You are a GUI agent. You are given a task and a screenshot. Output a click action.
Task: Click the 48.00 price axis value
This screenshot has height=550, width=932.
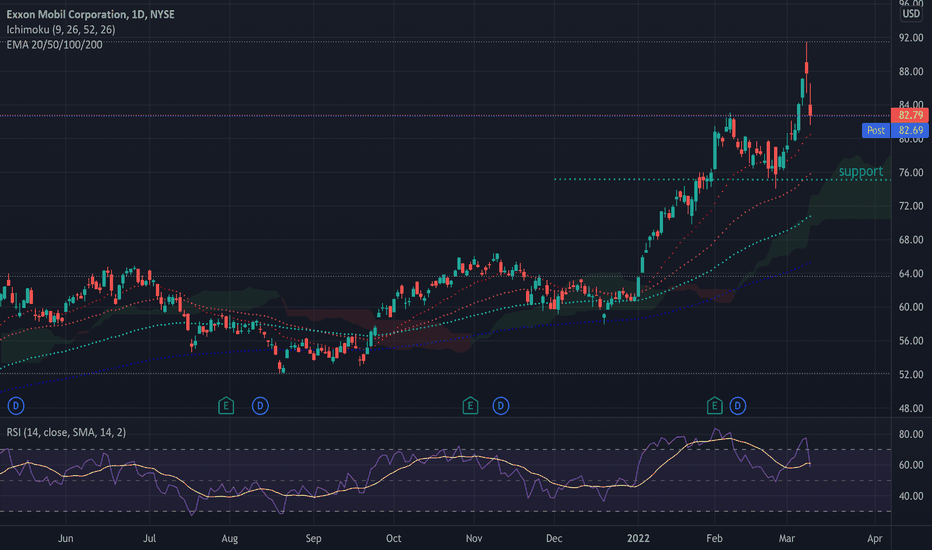911,408
